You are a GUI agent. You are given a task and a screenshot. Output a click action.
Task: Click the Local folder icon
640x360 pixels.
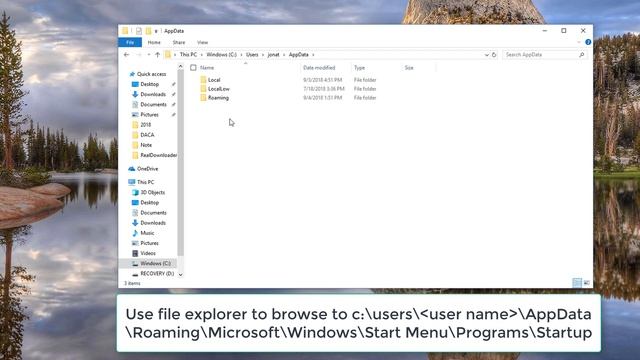[x=203, y=80]
